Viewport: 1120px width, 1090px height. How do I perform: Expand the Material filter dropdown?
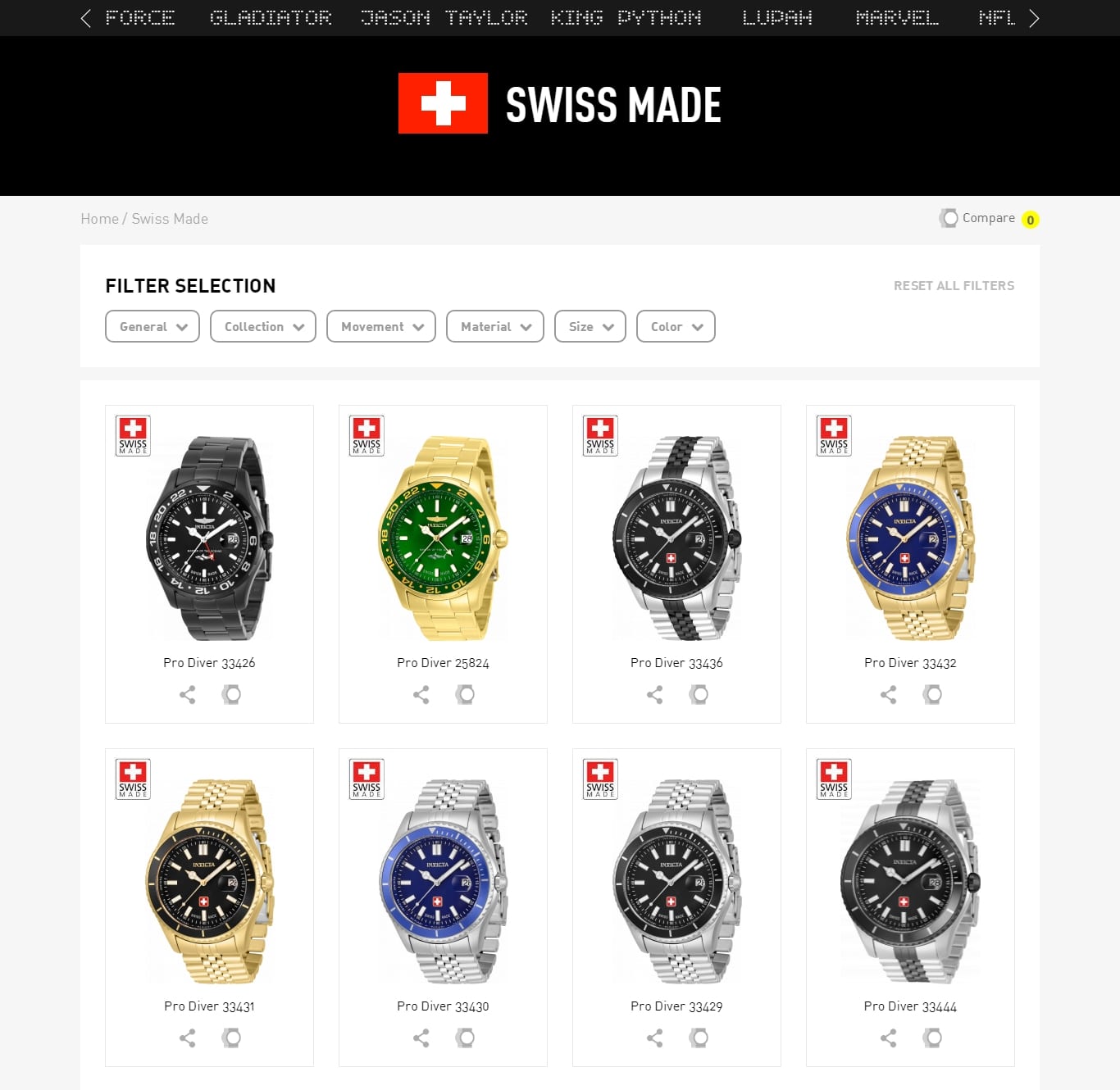[495, 326]
